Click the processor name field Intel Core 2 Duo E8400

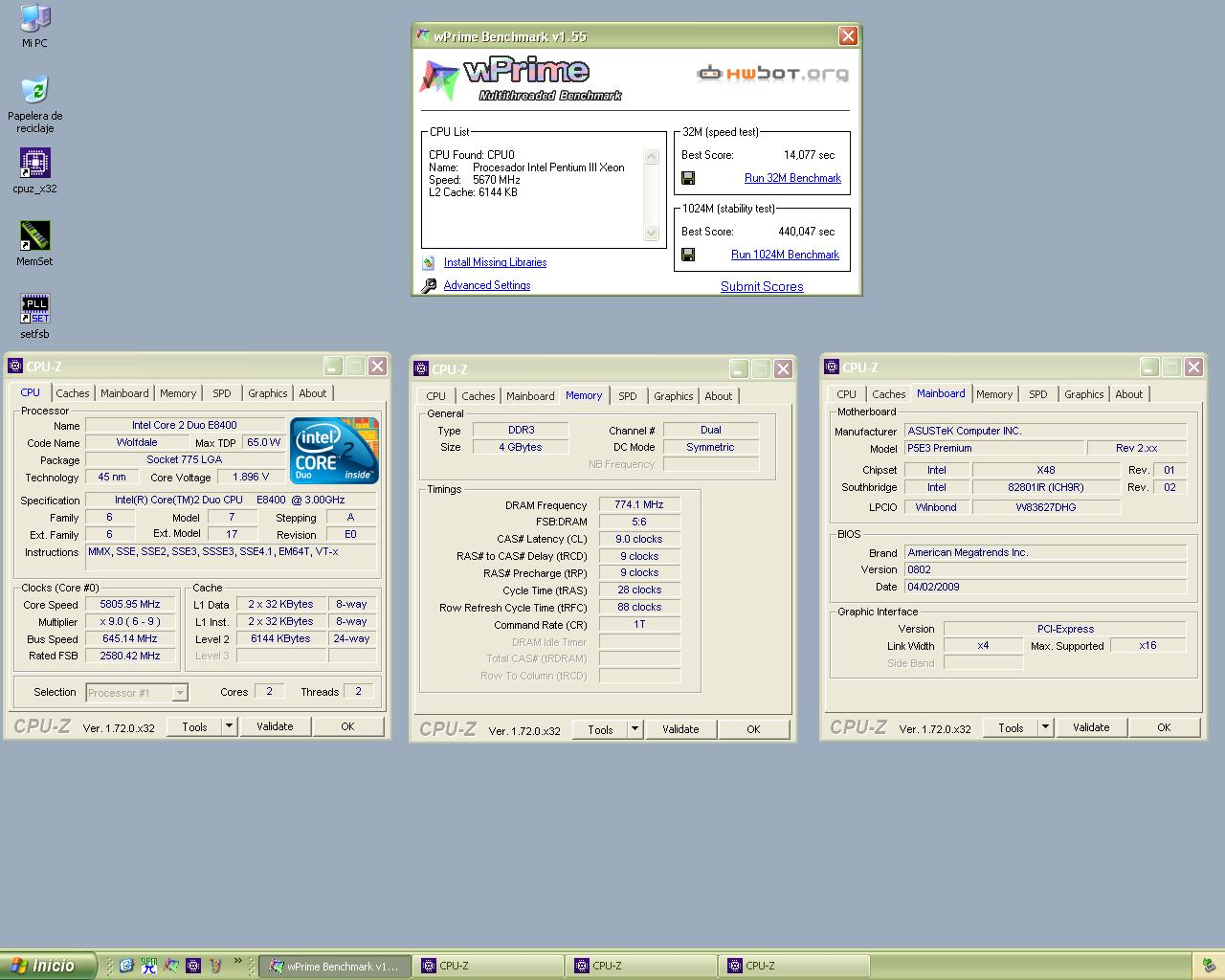[x=185, y=425]
